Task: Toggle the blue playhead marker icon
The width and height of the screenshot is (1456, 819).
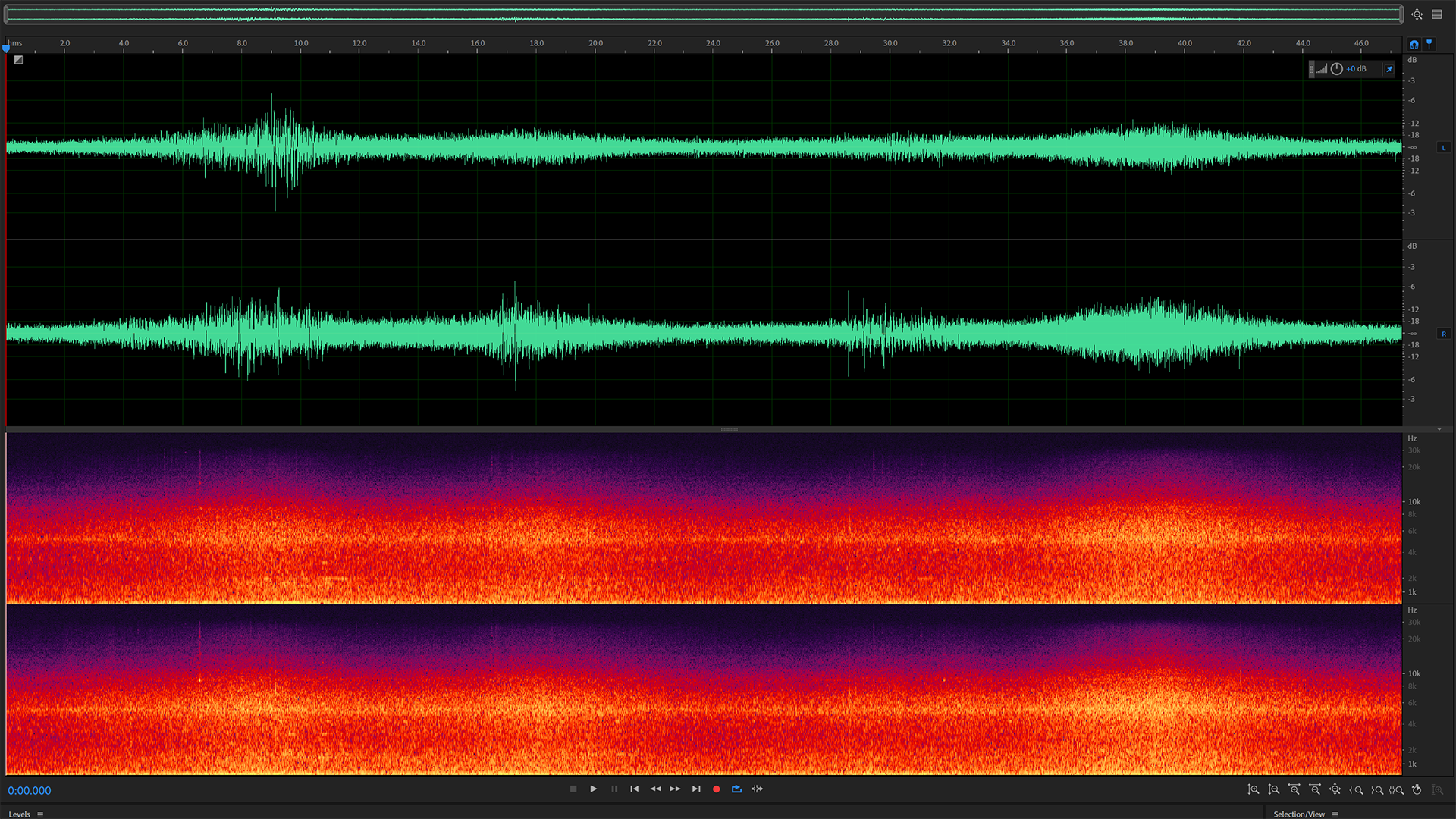Action: pos(1429,44)
